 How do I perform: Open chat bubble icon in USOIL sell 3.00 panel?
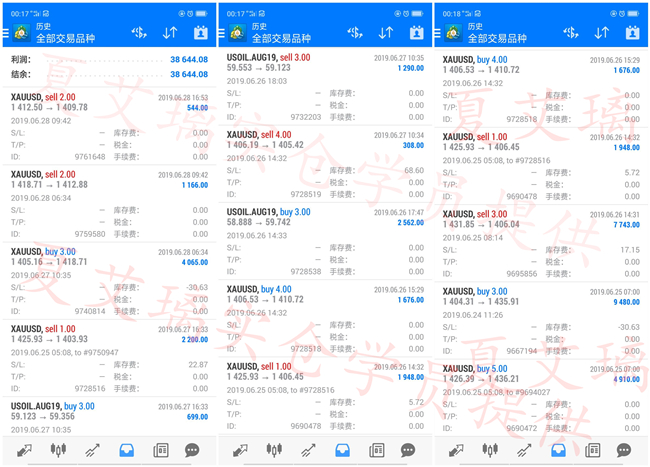(408, 450)
